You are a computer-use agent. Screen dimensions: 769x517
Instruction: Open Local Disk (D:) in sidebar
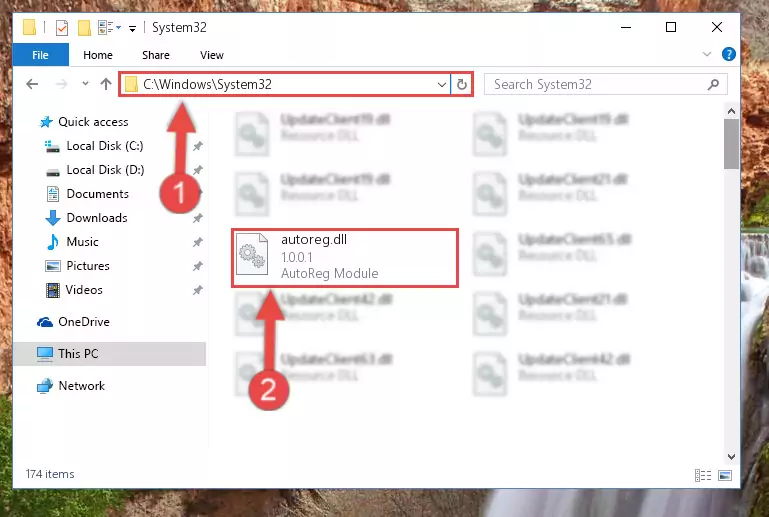[x=105, y=170]
